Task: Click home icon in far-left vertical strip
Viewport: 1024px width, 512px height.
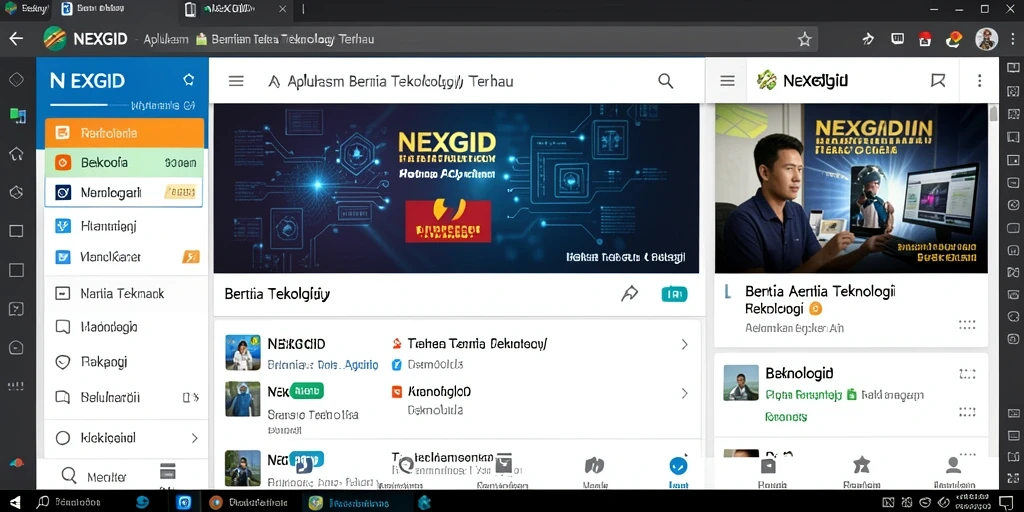Action: click(x=16, y=154)
